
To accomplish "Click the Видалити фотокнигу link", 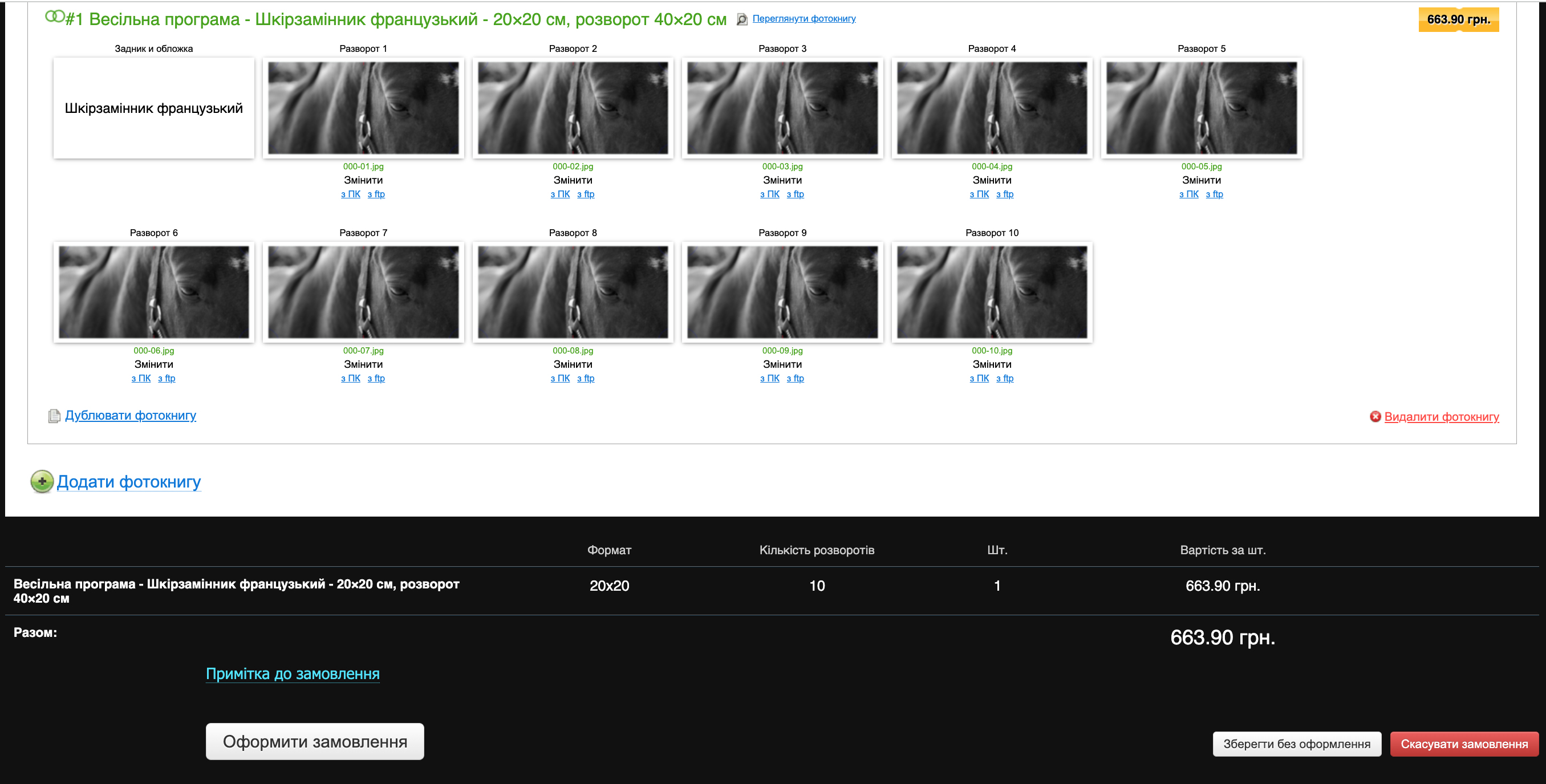I will tap(1441, 417).
